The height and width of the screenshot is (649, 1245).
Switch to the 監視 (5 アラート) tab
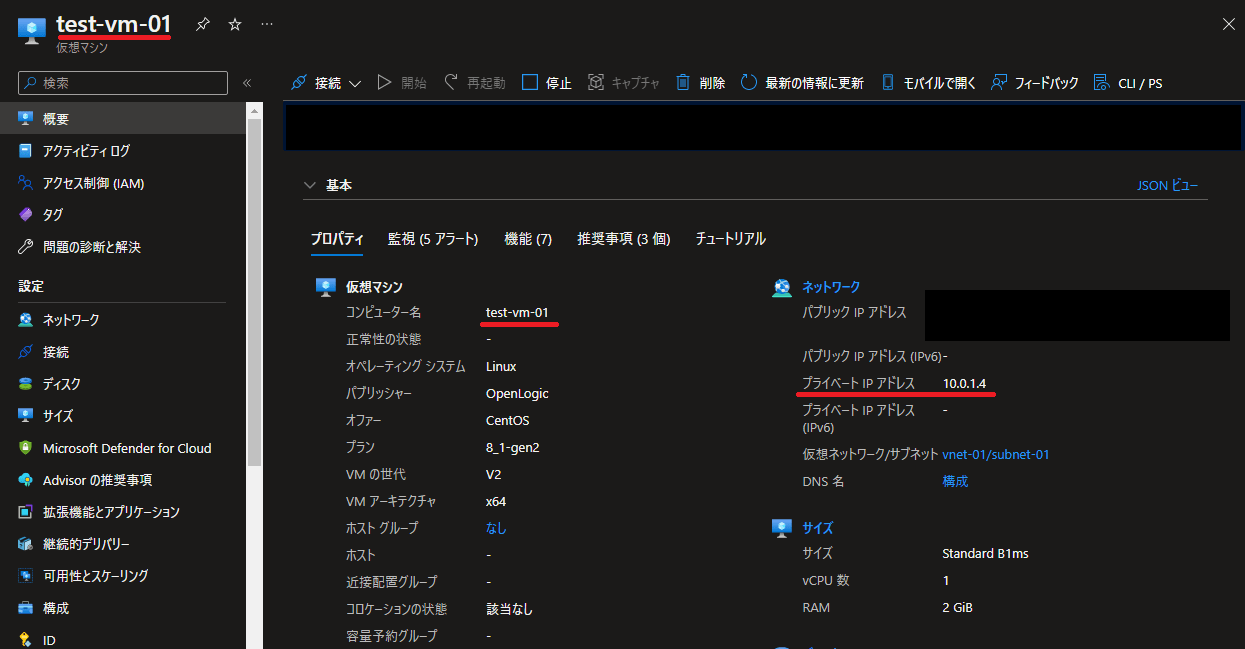coord(433,239)
